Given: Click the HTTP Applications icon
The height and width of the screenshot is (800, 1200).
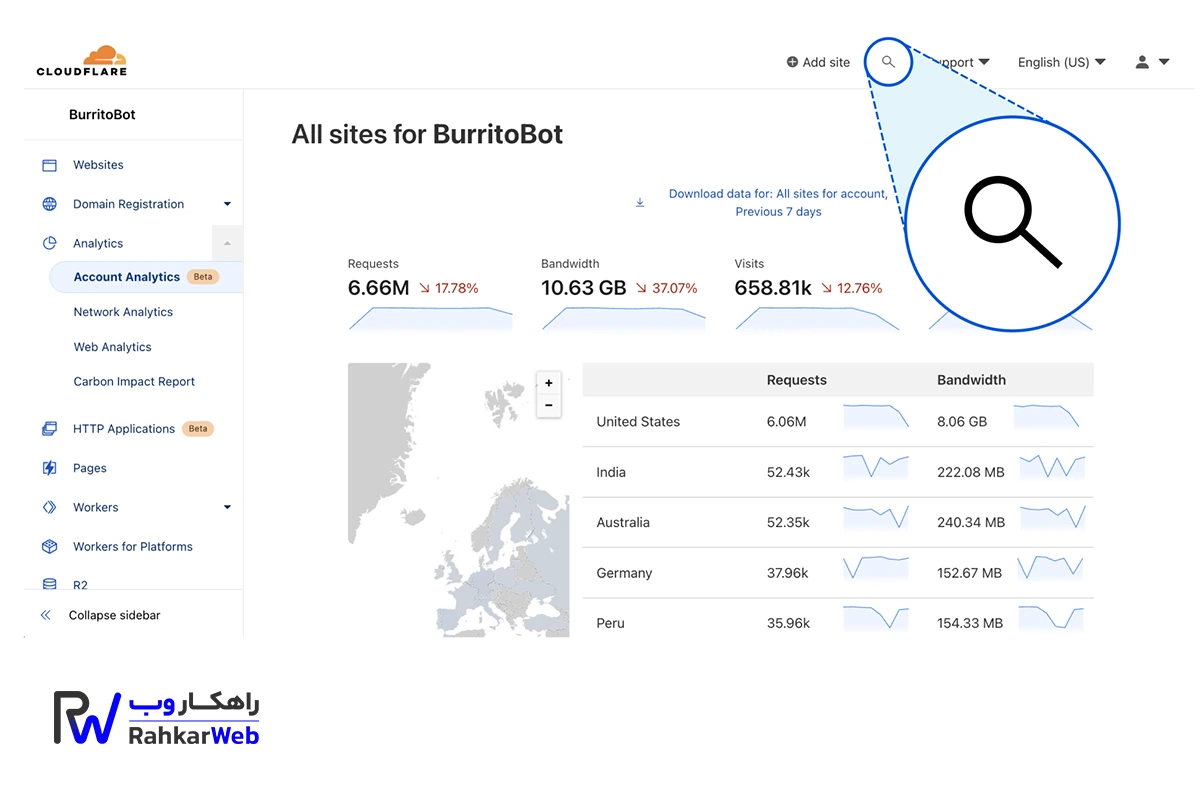Looking at the screenshot, I should [49, 429].
